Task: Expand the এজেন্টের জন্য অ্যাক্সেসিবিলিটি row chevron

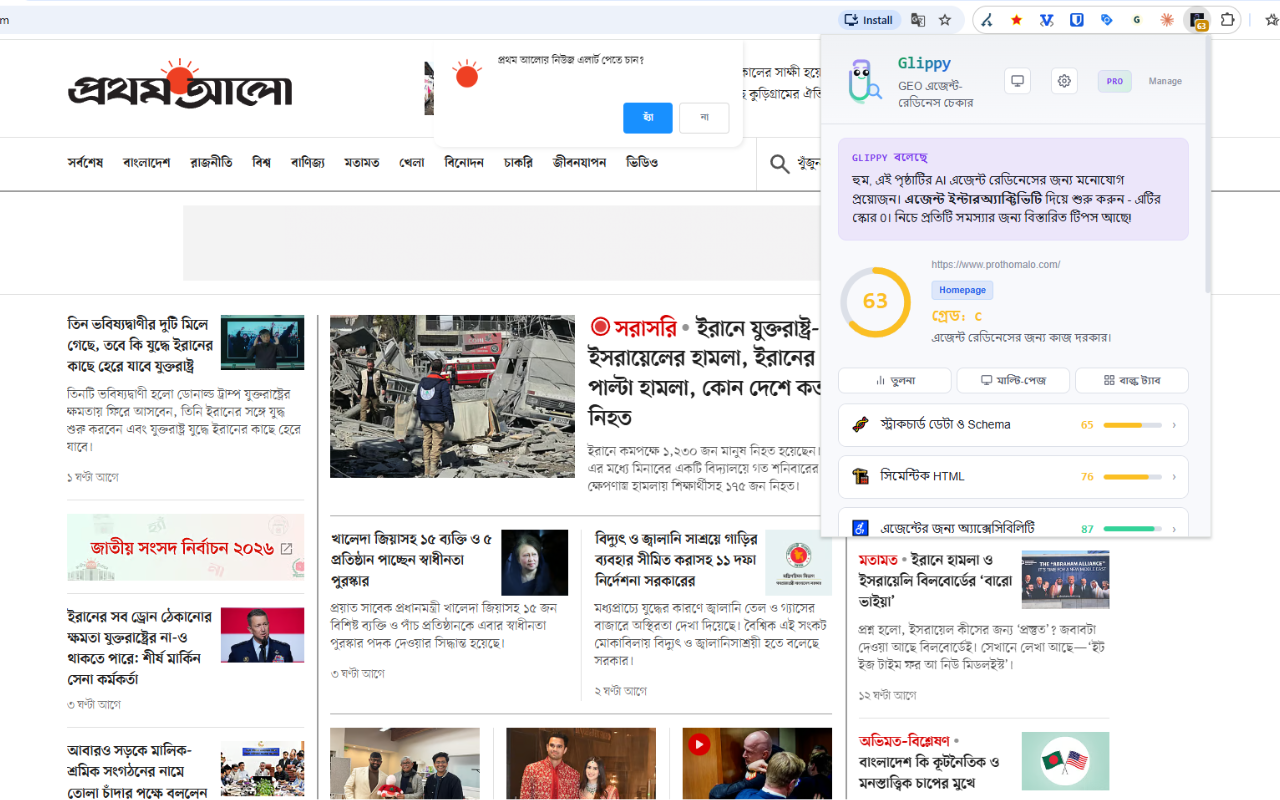Action: (1174, 529)
